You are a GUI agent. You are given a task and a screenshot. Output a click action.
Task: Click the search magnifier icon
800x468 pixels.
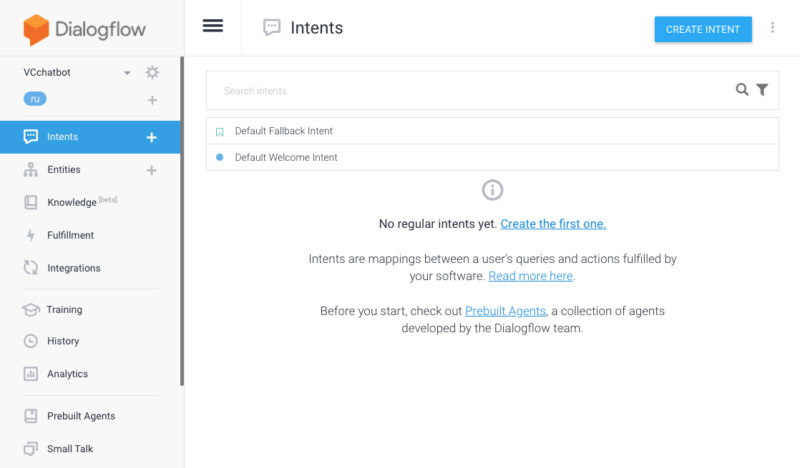click(x=742, y=90)
